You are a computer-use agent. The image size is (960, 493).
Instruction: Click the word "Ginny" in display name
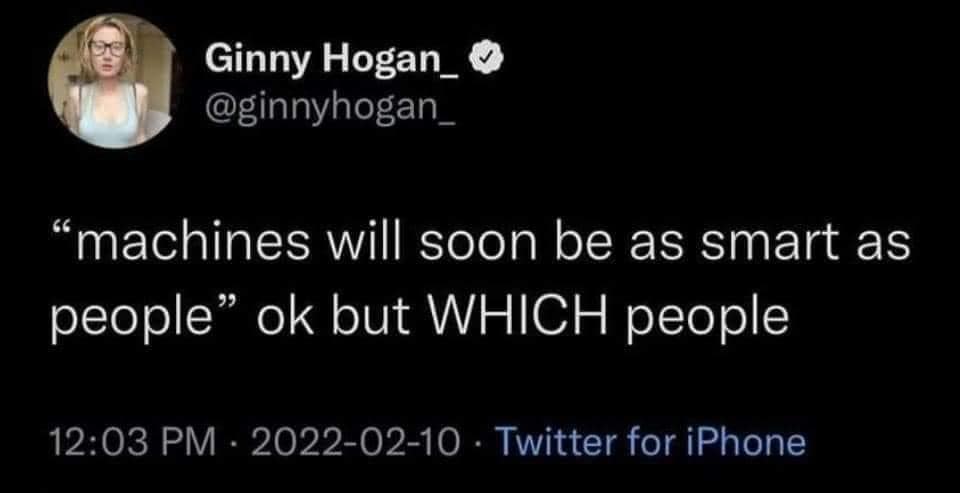[x=253, y=61]
